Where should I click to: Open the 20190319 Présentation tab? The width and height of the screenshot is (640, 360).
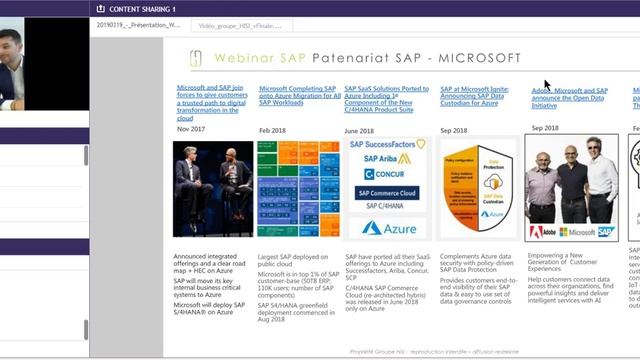138,25
